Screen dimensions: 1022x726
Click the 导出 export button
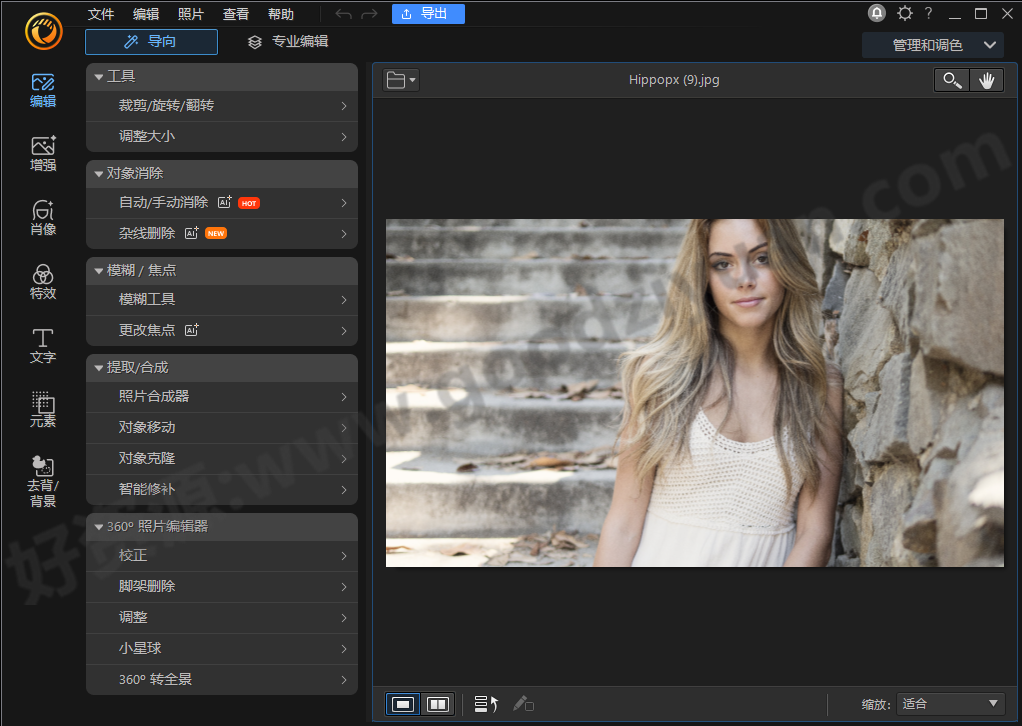(428, 14)
